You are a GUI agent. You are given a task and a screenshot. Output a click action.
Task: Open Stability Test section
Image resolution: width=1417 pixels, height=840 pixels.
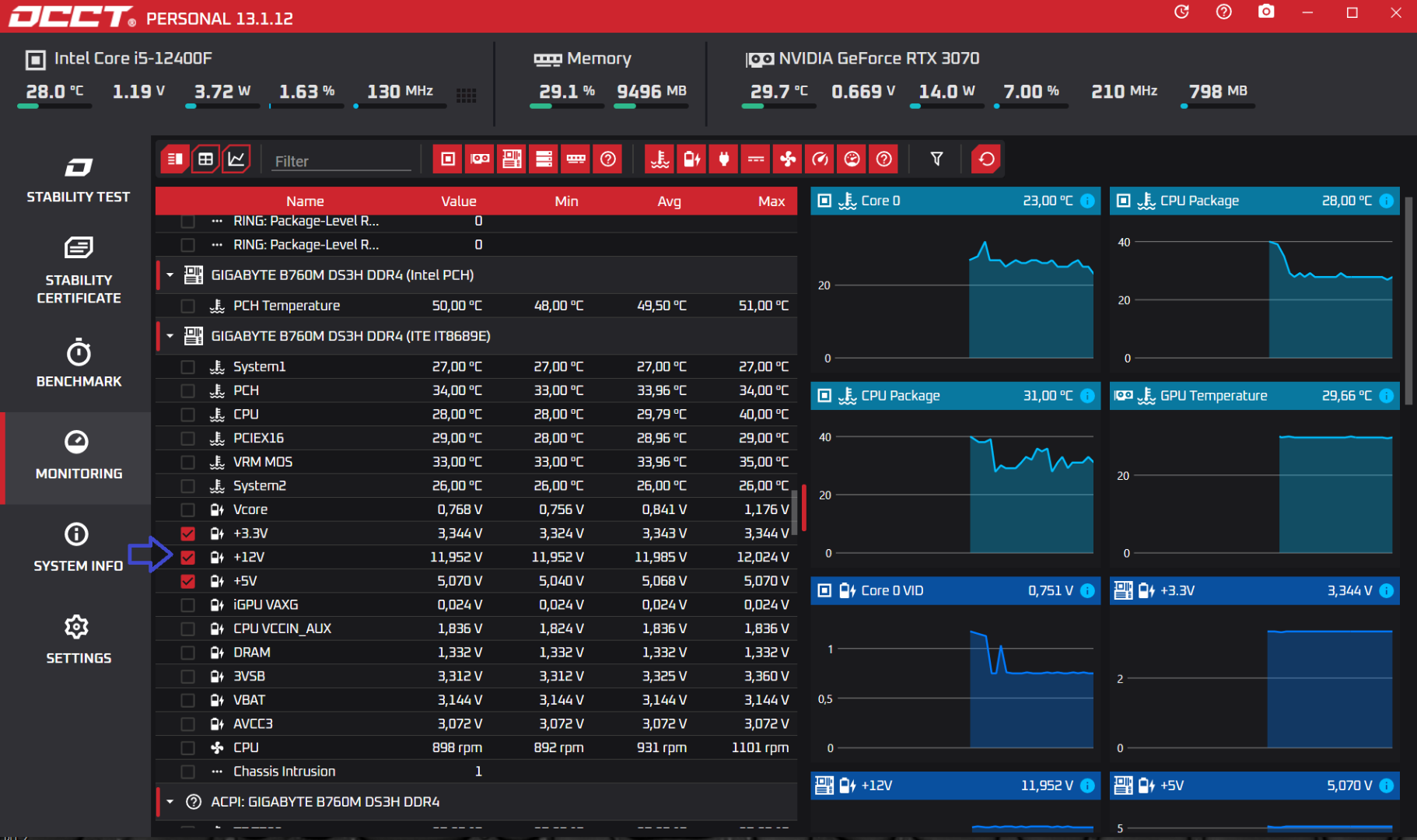point(78,179)
